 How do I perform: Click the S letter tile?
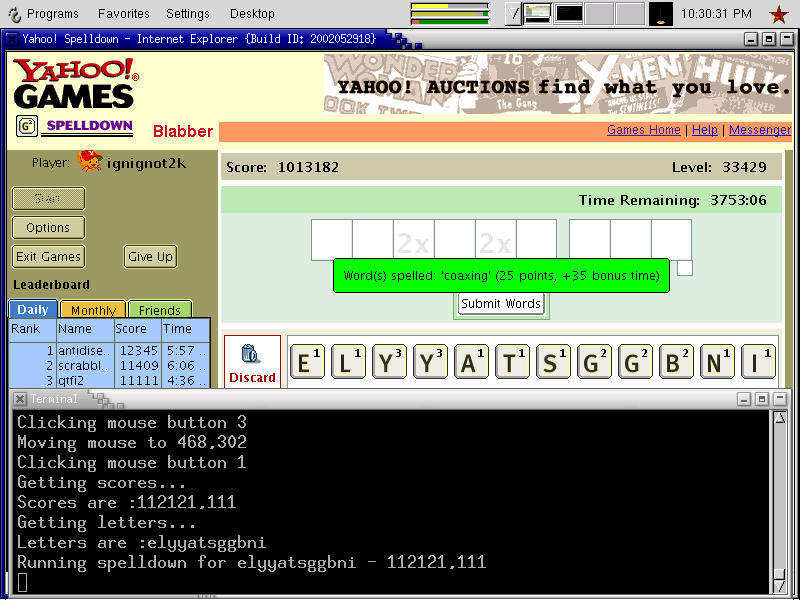click(x=553, y=361)
